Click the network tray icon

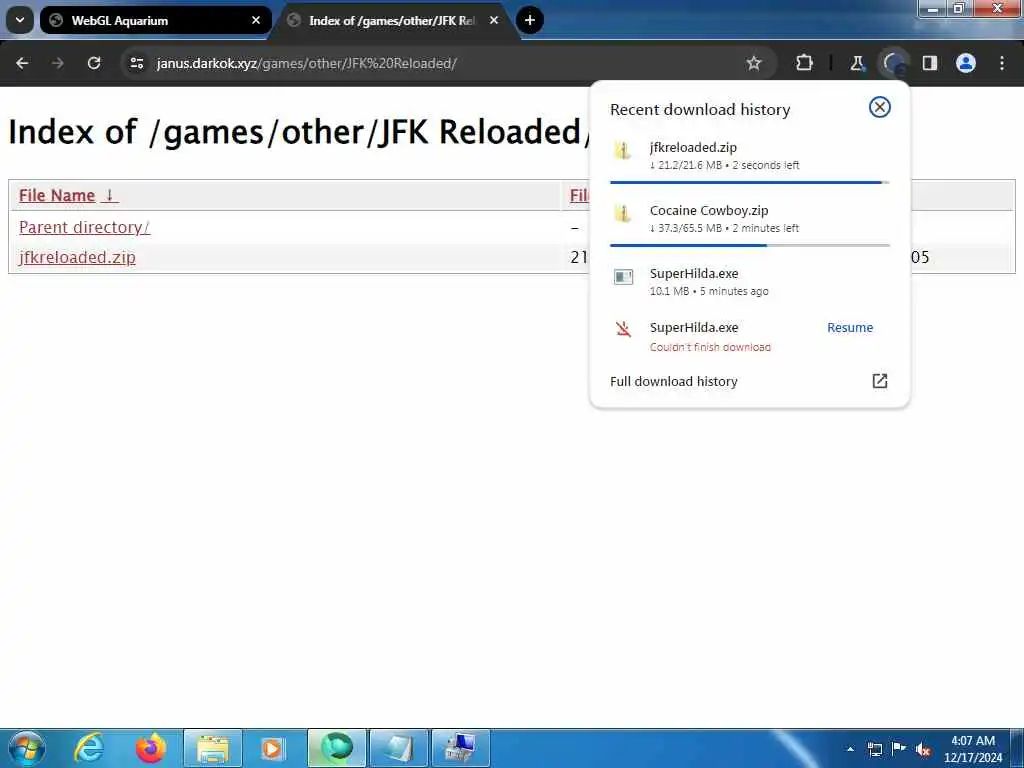[874, 749]
